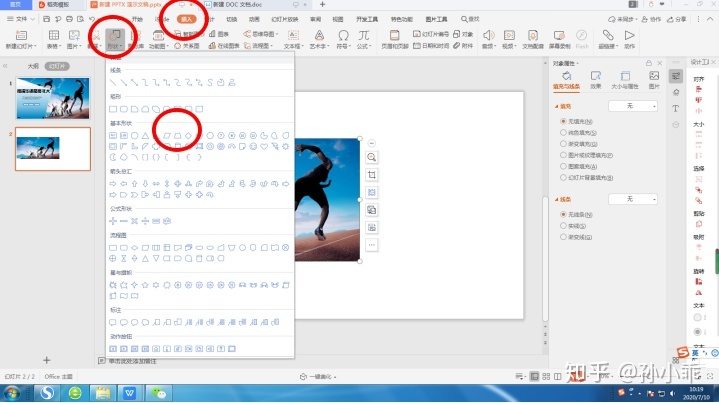
Task: Select No Line (无线条) radio option
Action: point(563,214)
